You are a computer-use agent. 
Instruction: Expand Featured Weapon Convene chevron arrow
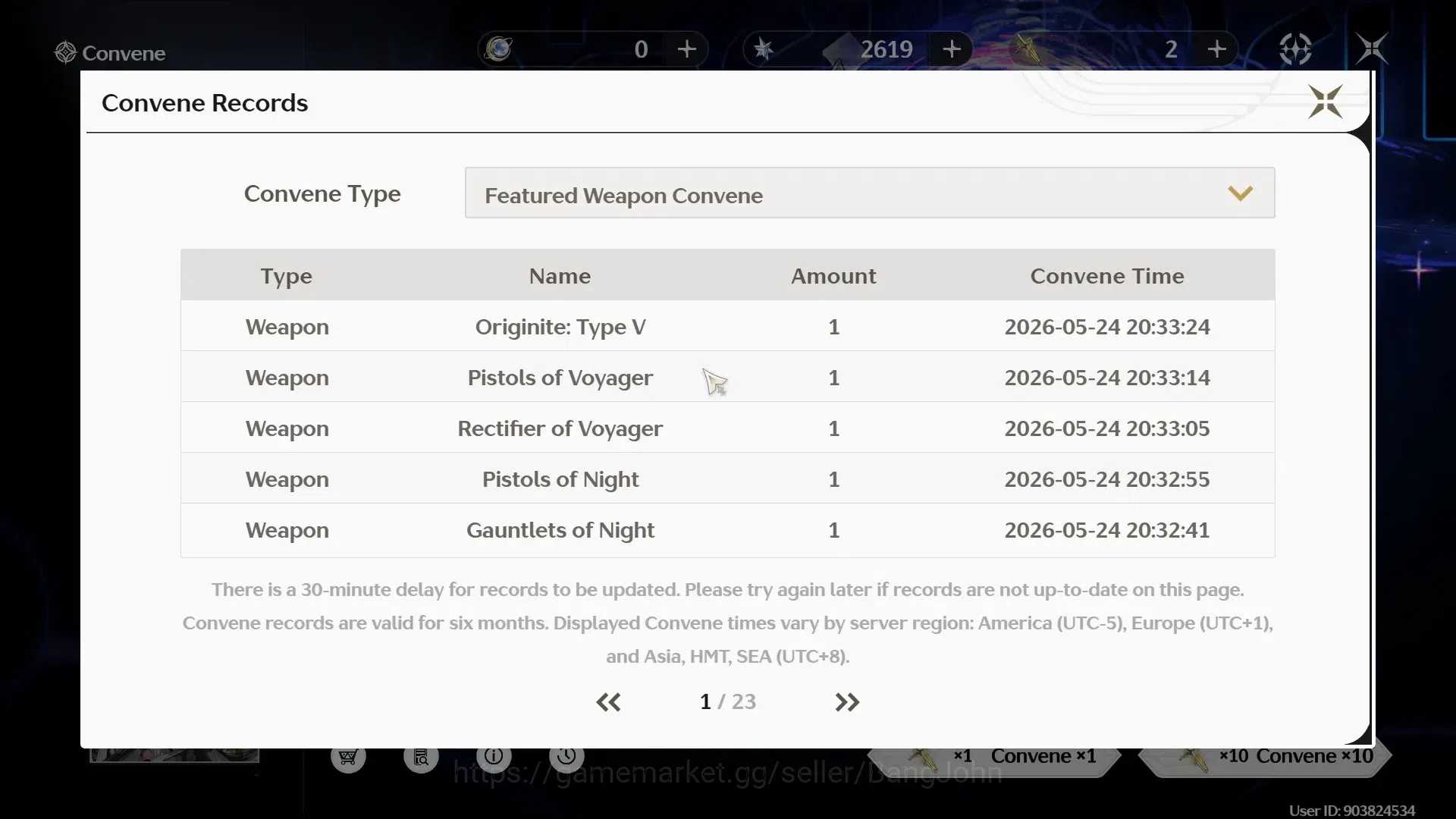pos(1240,193)
